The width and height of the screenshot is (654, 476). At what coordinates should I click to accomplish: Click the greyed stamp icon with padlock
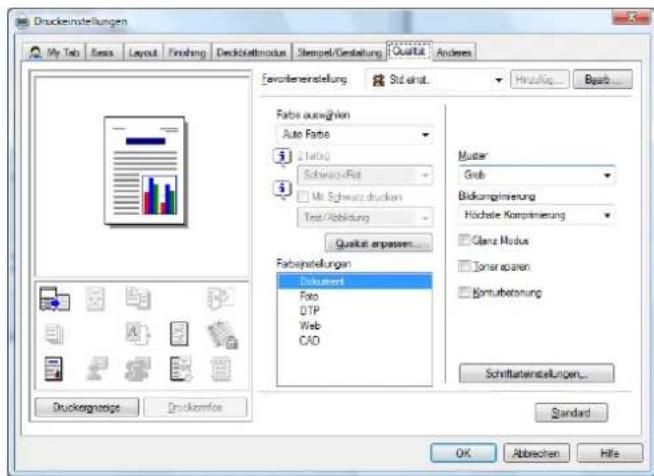(x=223, y=335)
